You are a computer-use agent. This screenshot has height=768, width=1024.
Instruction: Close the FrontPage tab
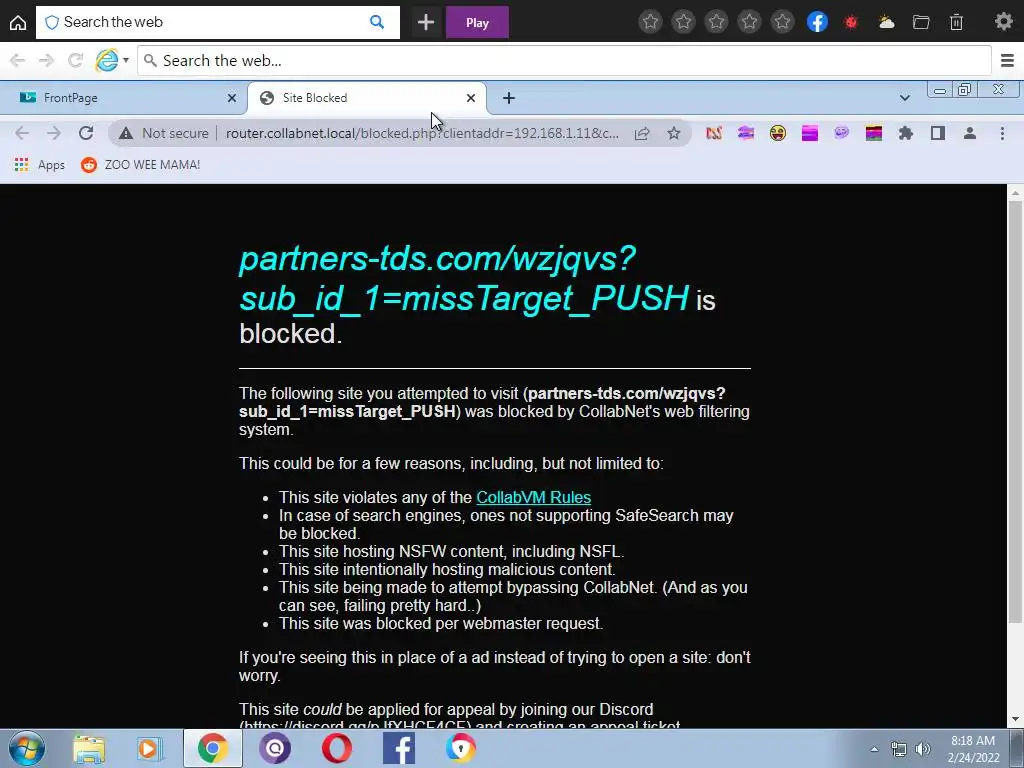pyautogui.click(x=232, y=98)
